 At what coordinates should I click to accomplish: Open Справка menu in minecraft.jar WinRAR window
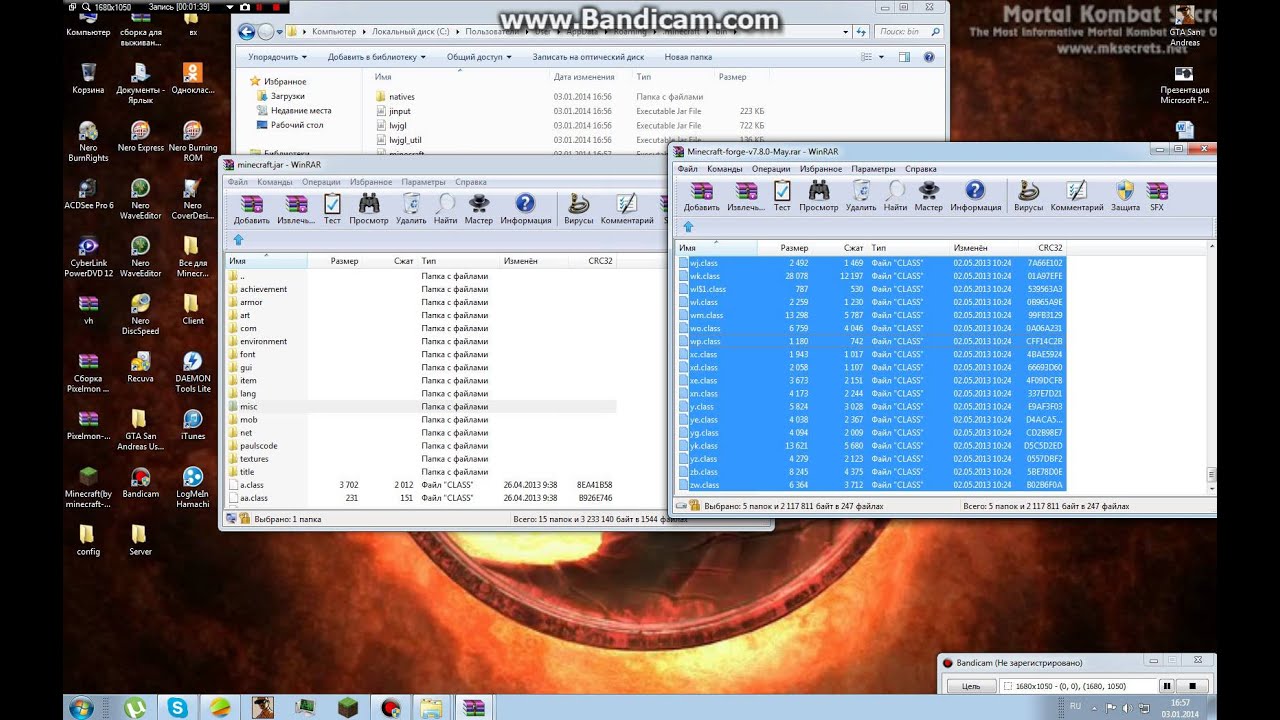coord(470,182)
